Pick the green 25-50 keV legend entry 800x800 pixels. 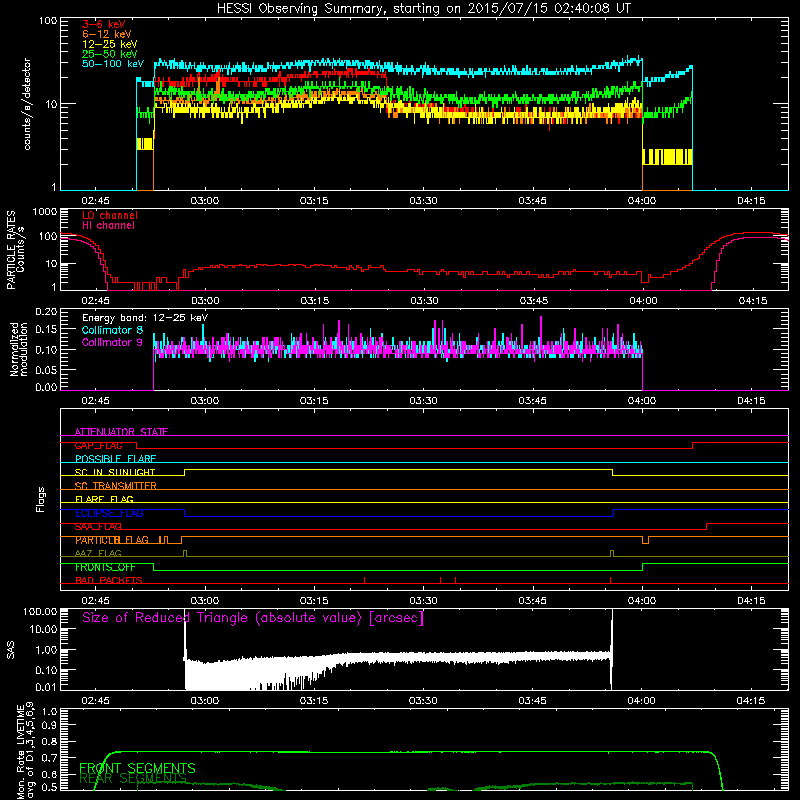point(109,54)
